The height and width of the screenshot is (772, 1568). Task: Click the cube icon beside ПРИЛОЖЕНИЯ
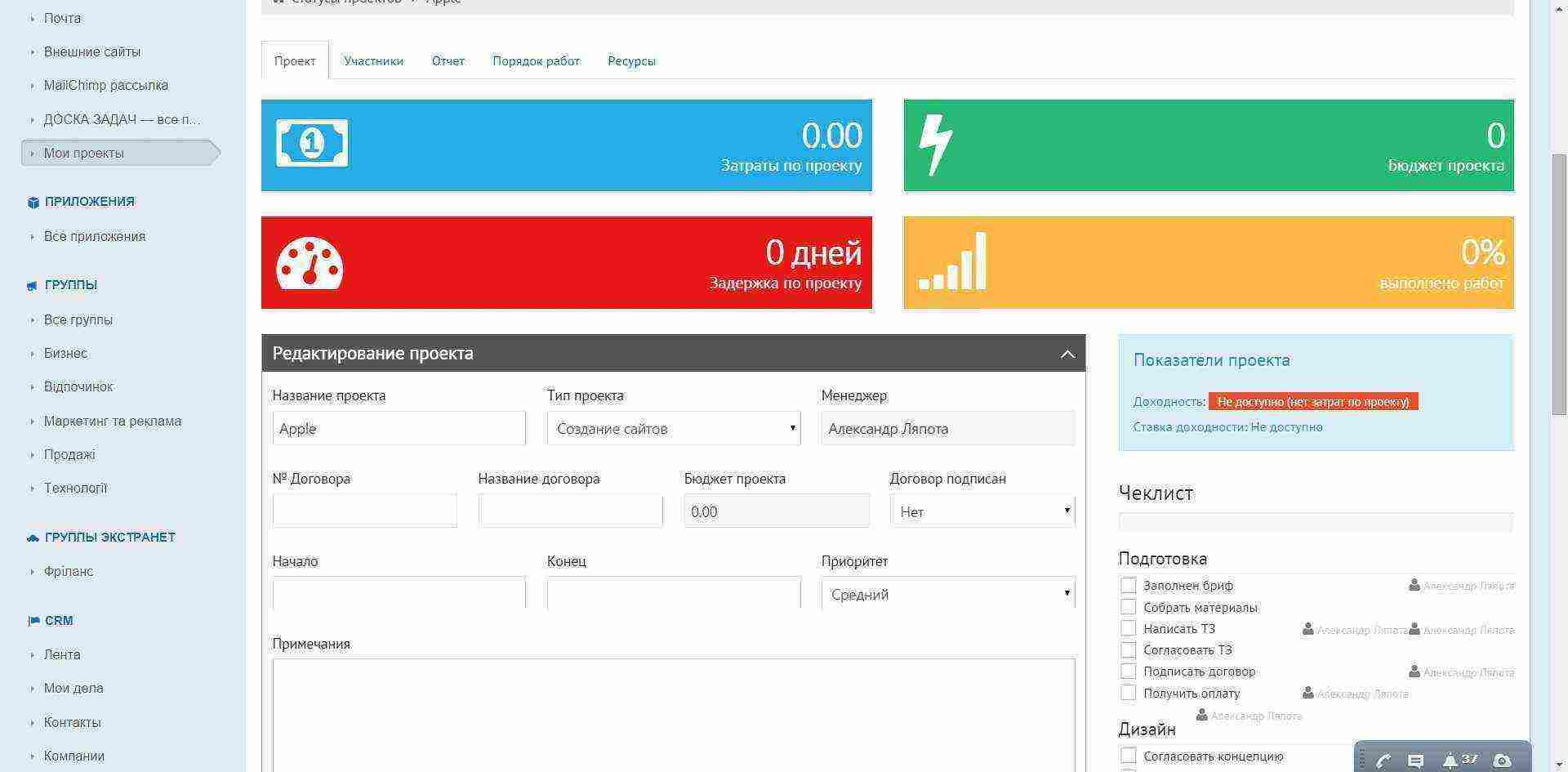coord(33,203)
